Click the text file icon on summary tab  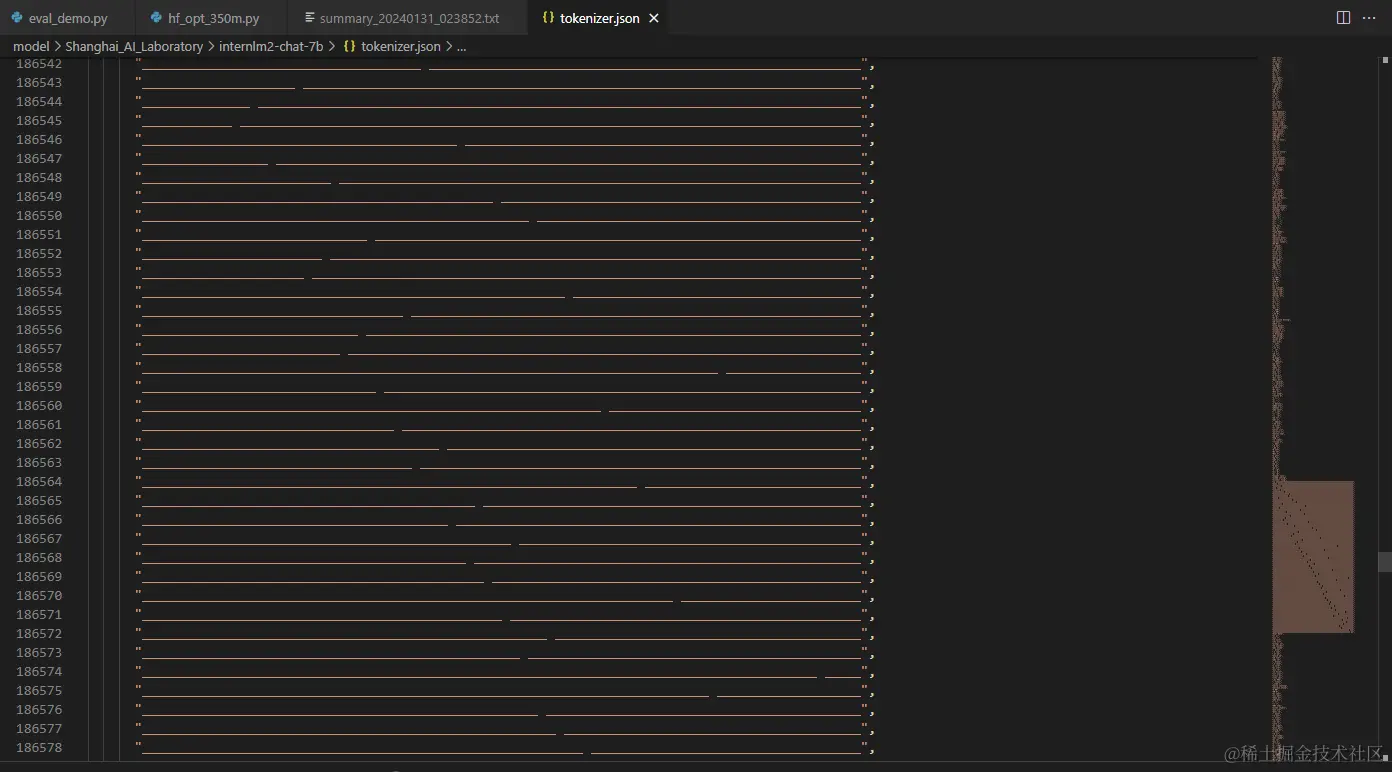pos(310,18)
